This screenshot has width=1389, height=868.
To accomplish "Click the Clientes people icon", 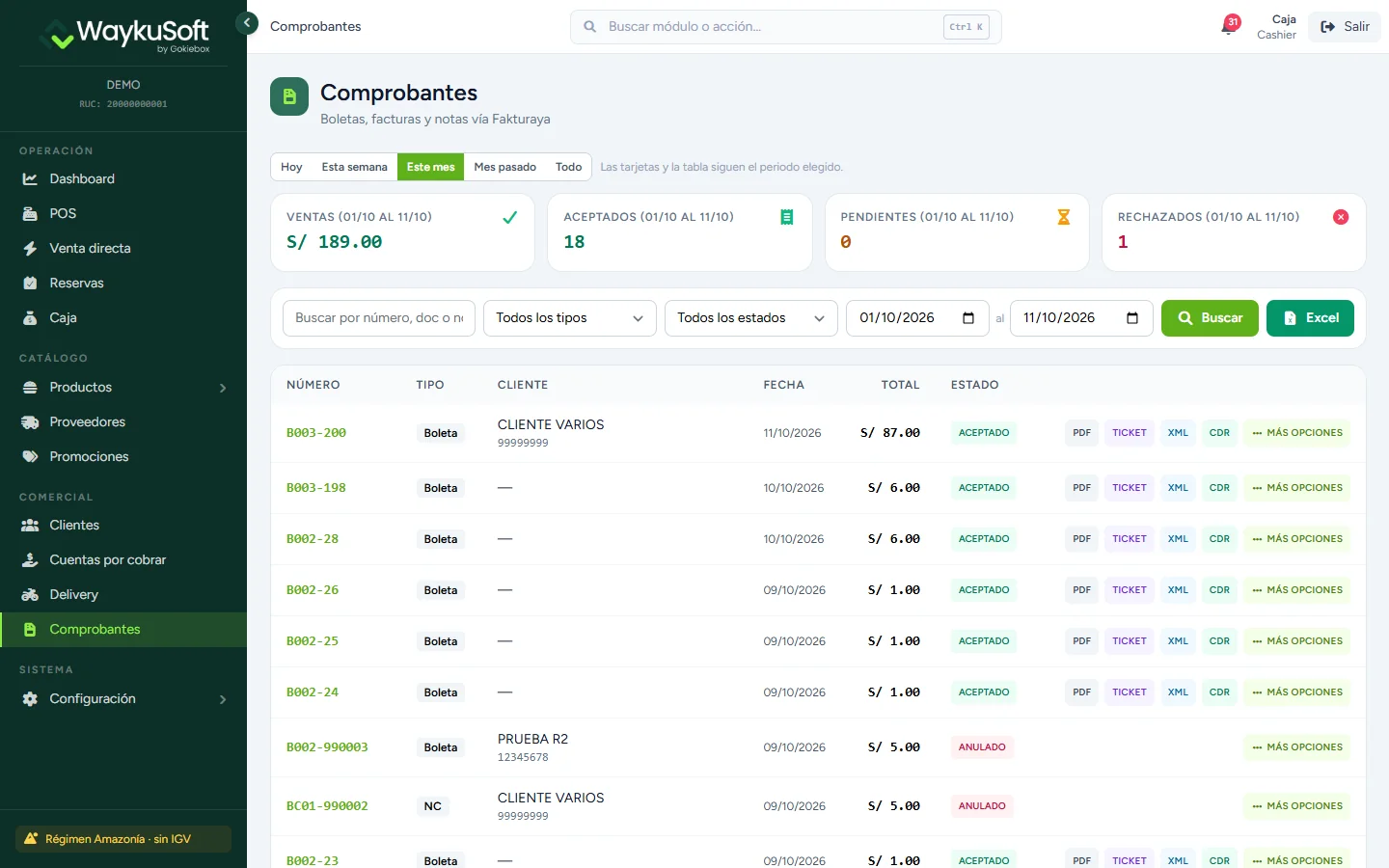I will pos(30,526).
